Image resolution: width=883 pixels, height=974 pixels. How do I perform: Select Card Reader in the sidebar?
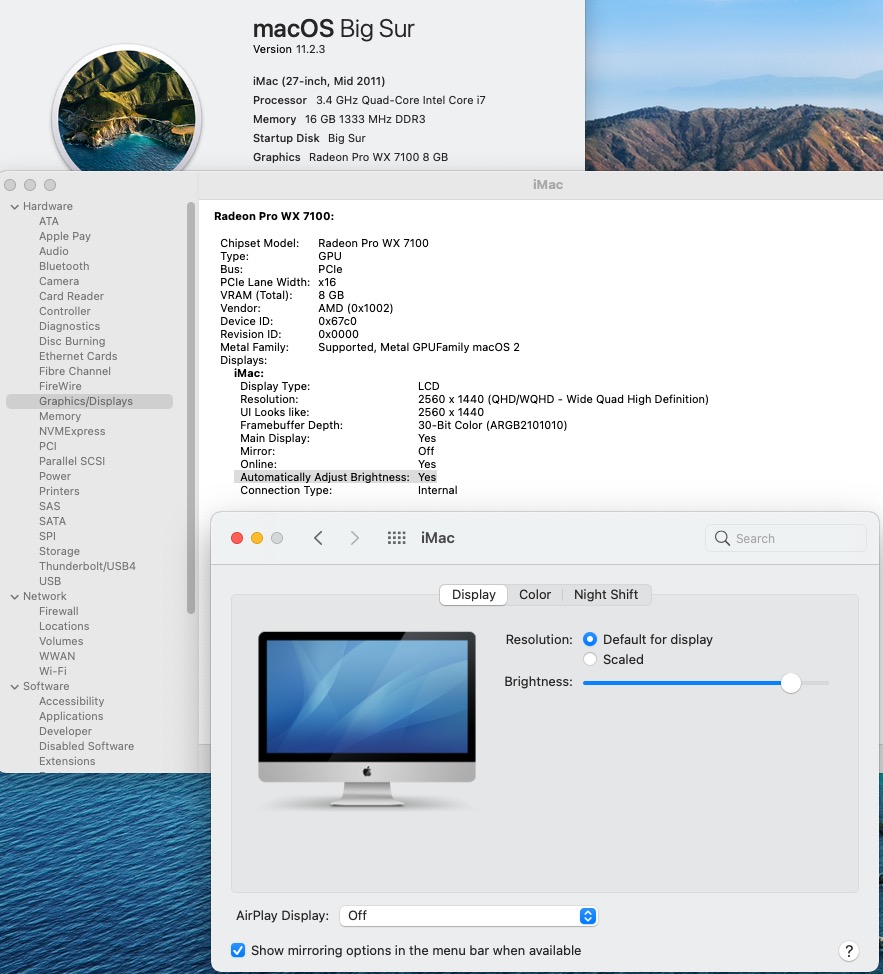(x=71, y=296)
